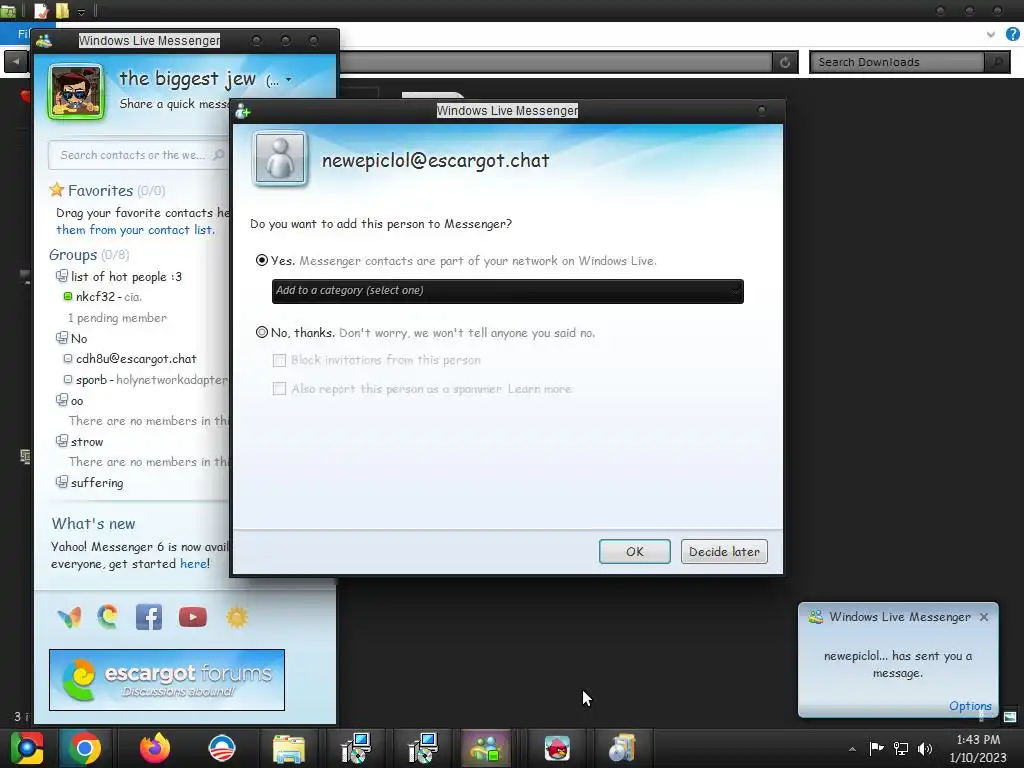
Task: Click the network tray icon
Action: point(901,748)
